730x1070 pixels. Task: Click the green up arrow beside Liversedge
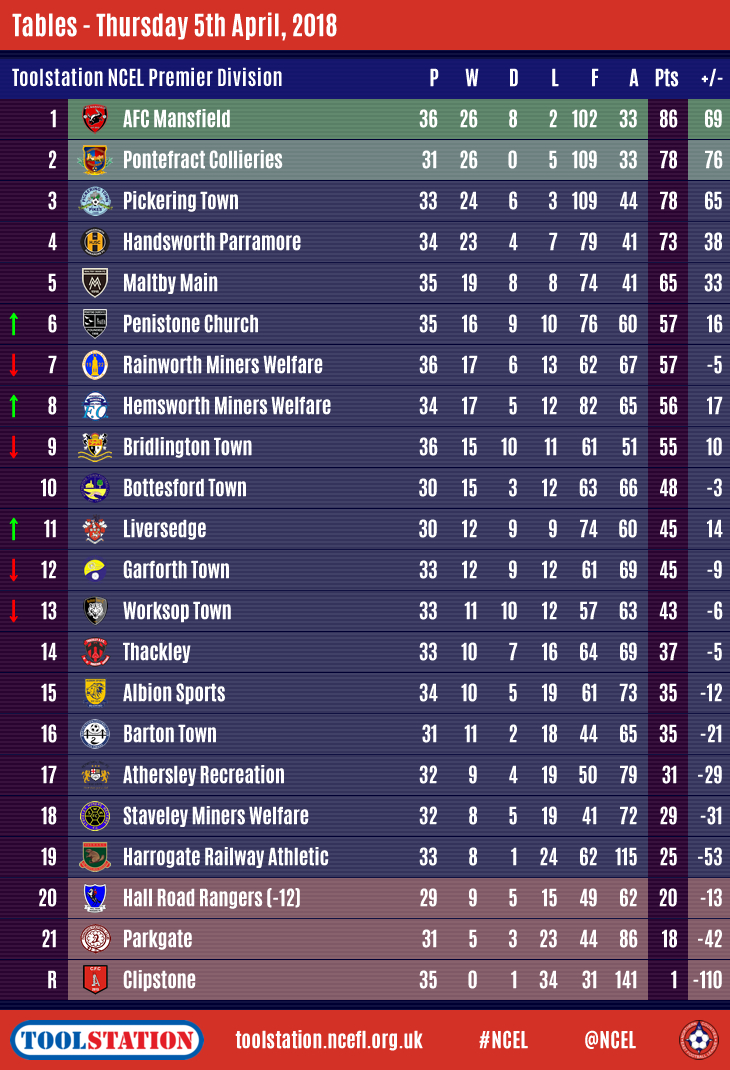[14, 529]
